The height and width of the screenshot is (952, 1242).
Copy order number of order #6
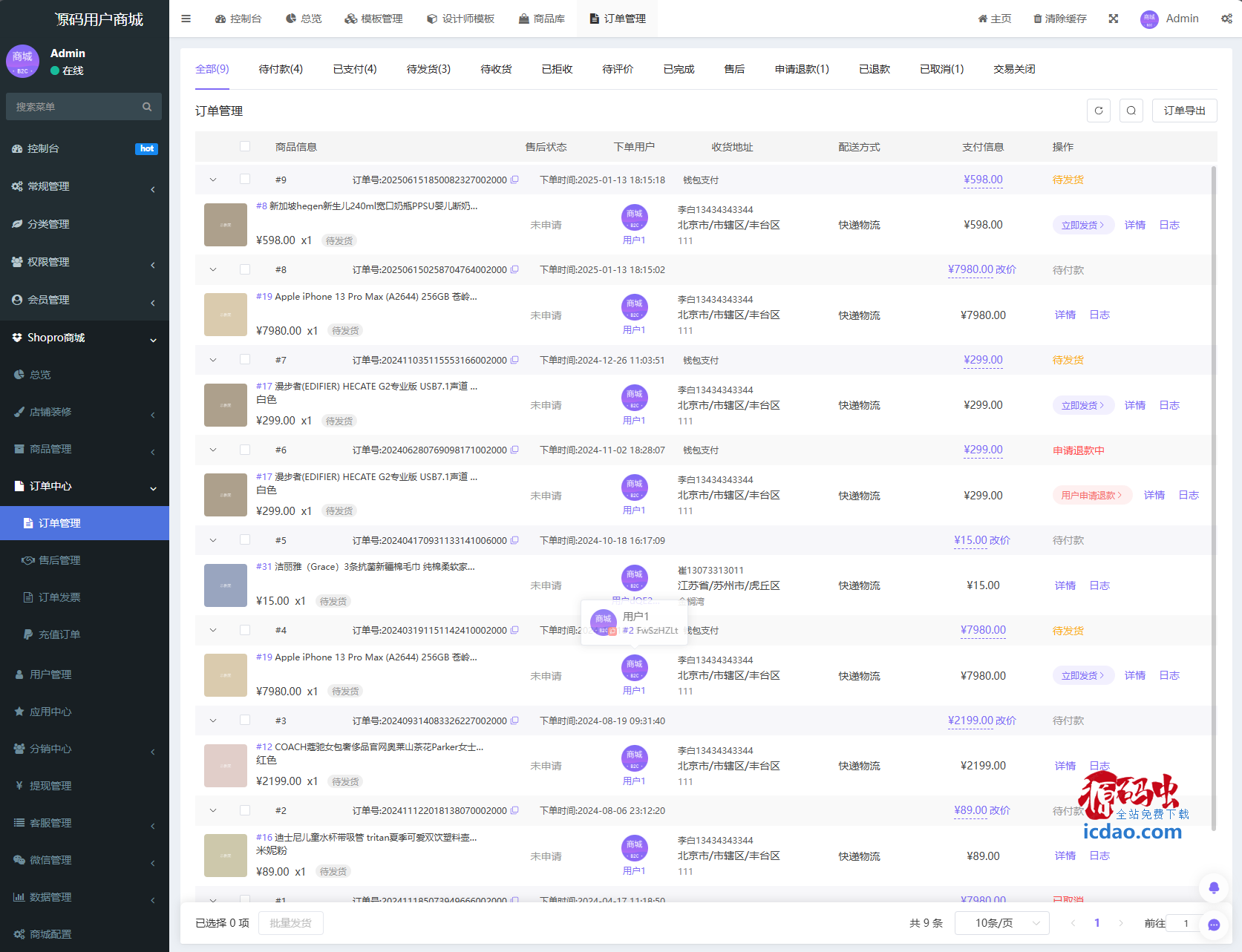click(x=514, y=450)
